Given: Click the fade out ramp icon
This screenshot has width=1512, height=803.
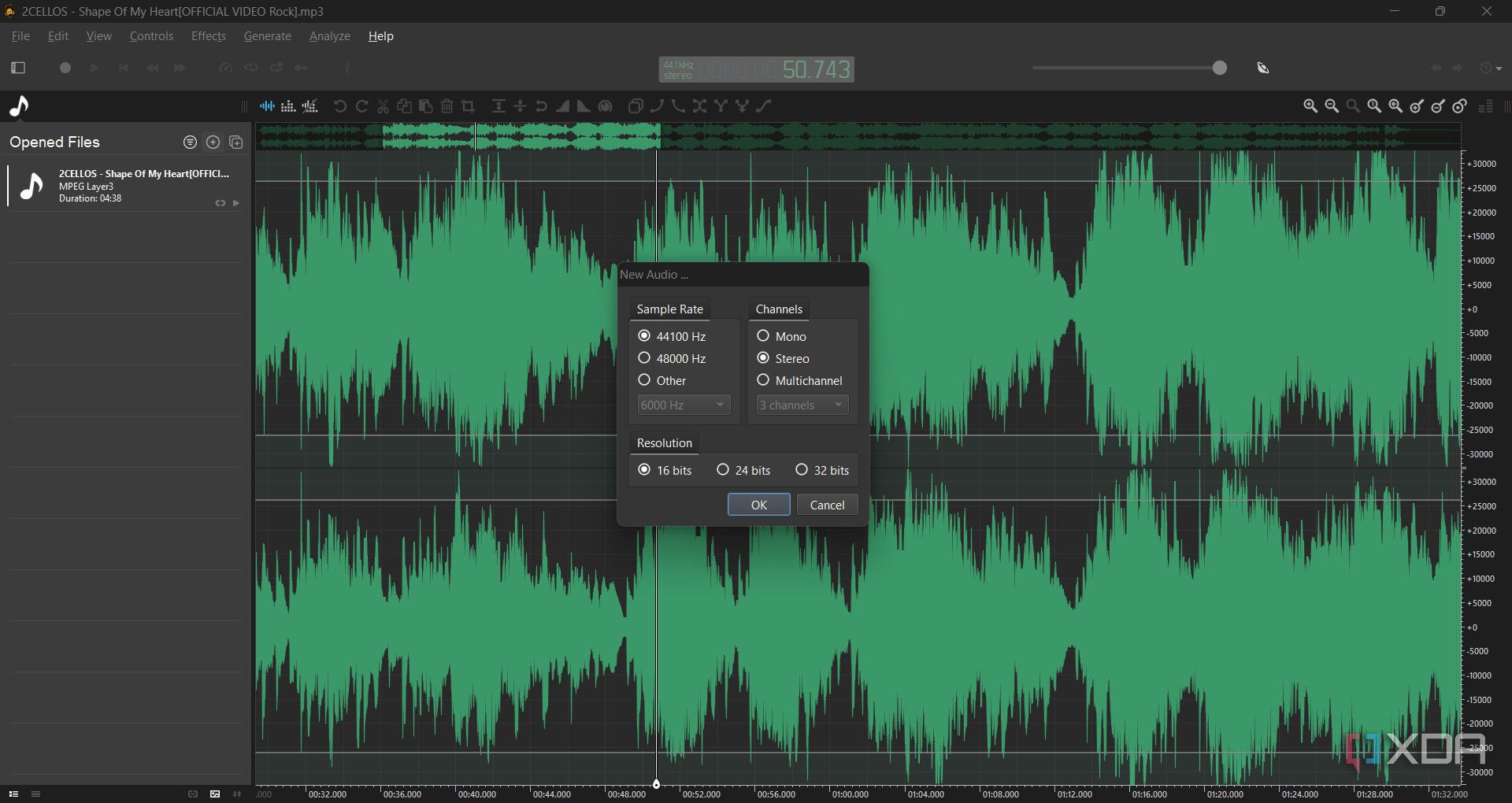Looking at the screenshot, I should (584, 106).
